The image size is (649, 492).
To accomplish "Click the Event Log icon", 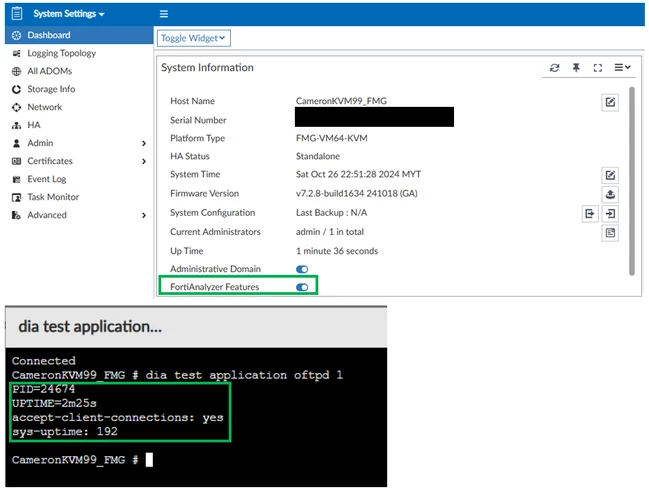I will pyautogui.click(x=16, y=180).
